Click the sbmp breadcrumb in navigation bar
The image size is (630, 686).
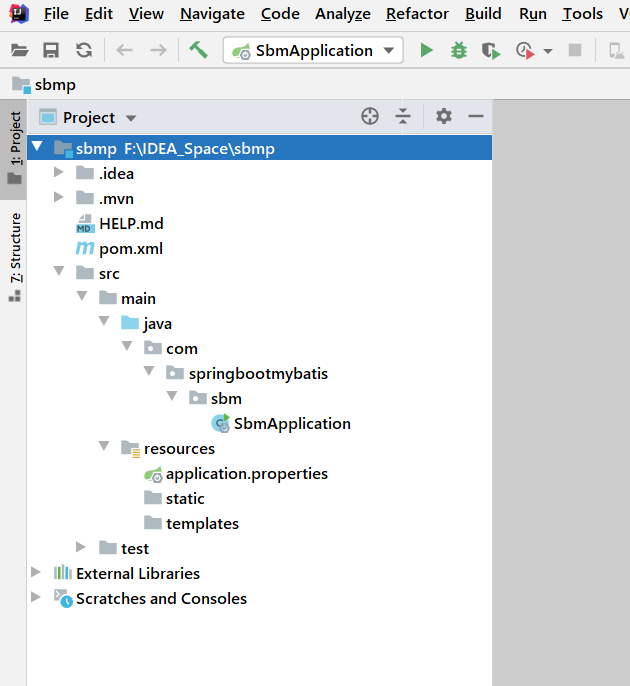[x=44, y=84]
